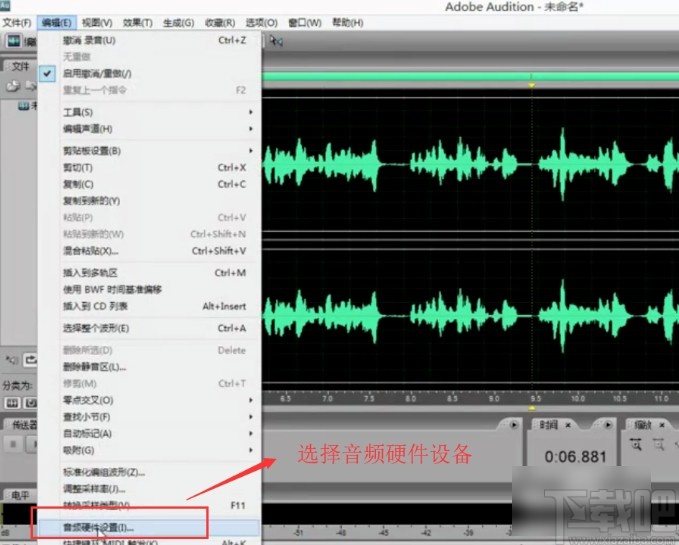Click the yellow playhead marker above waveform

point(532,85)
